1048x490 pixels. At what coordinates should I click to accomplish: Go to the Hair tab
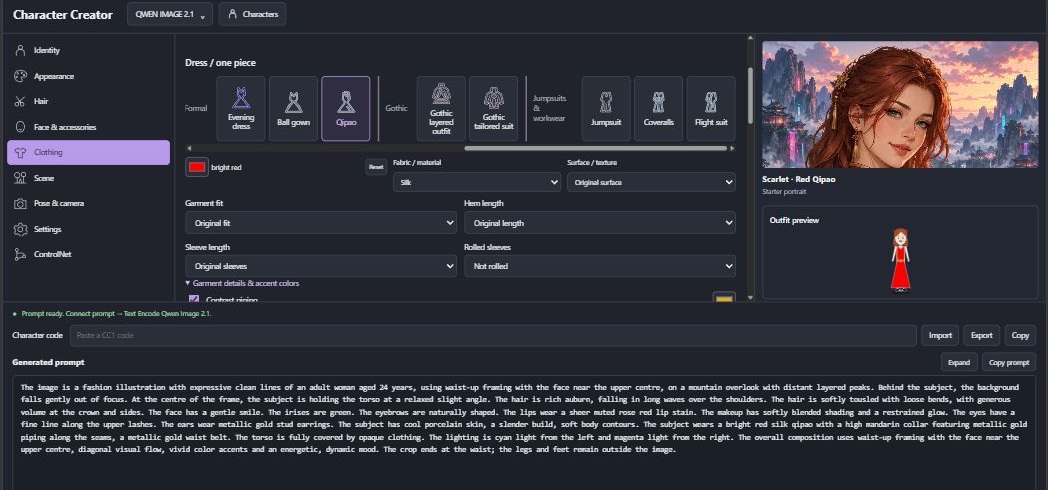(88, 102)
